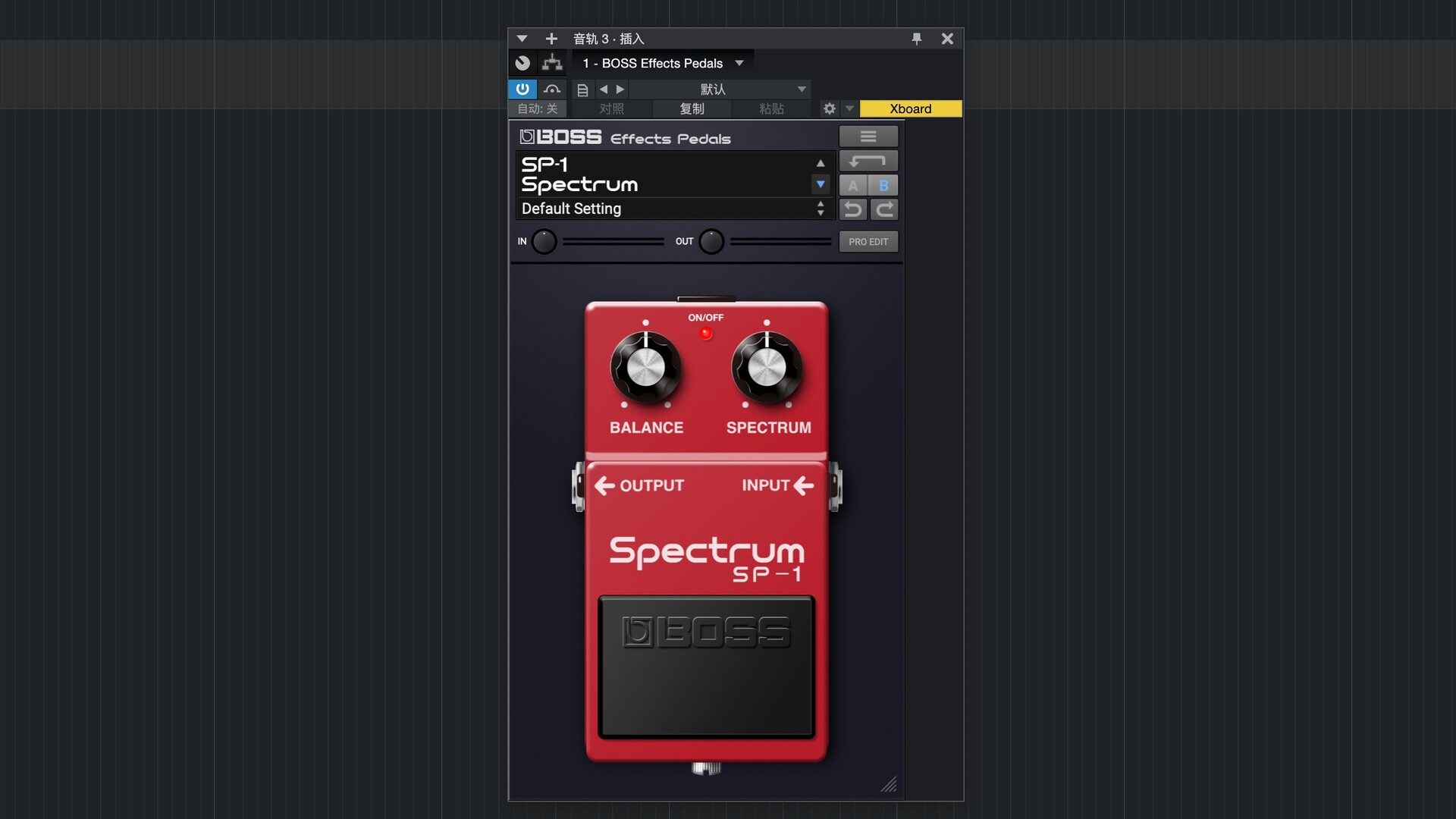This screenshot has width=1456, height=819.
Task: Click the 对照 compare button
Action: (x=612, y=109)
